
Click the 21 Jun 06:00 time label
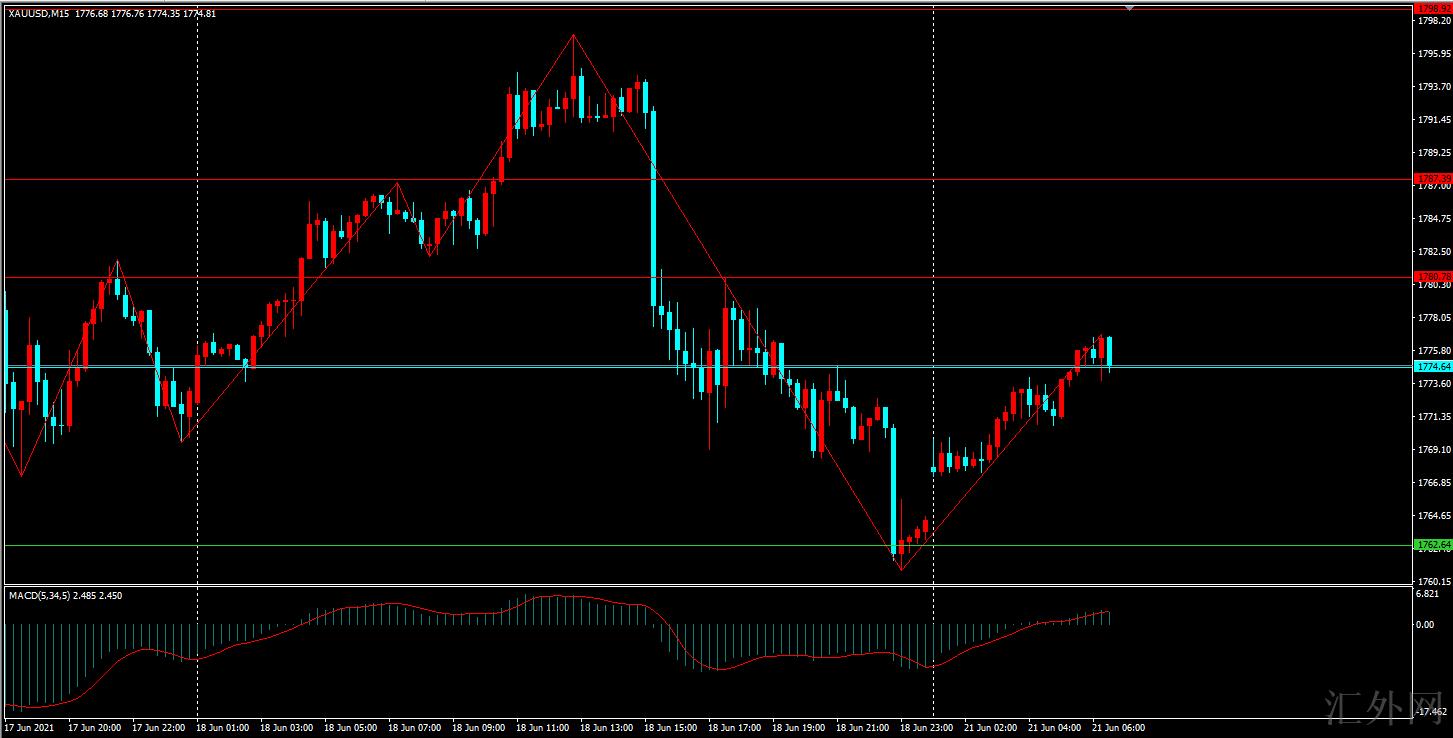click(1119, 728)
